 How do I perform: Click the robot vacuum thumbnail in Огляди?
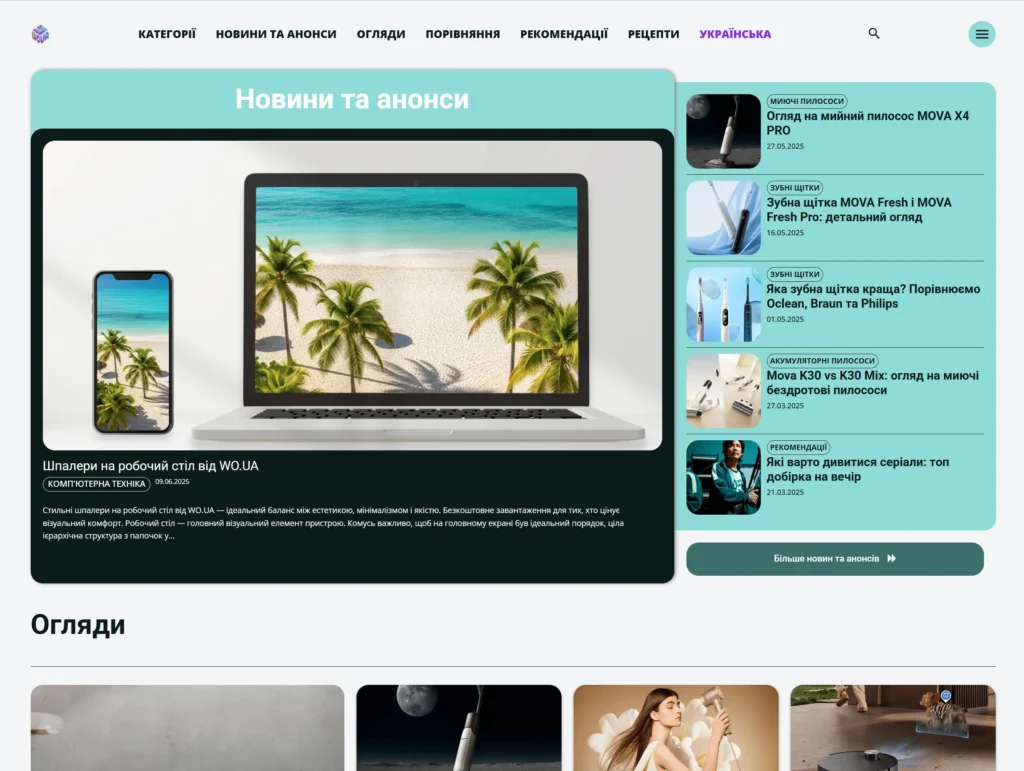click(891, 728)
